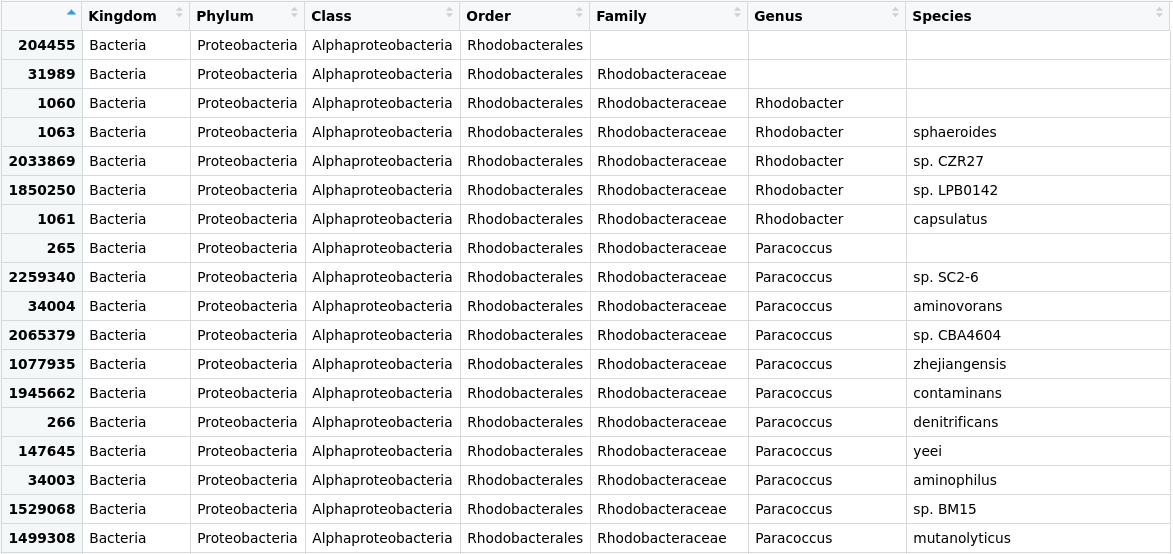Sort by the Family column arrows
This screenshot has width=1173, height=554.
pos(737,12)
